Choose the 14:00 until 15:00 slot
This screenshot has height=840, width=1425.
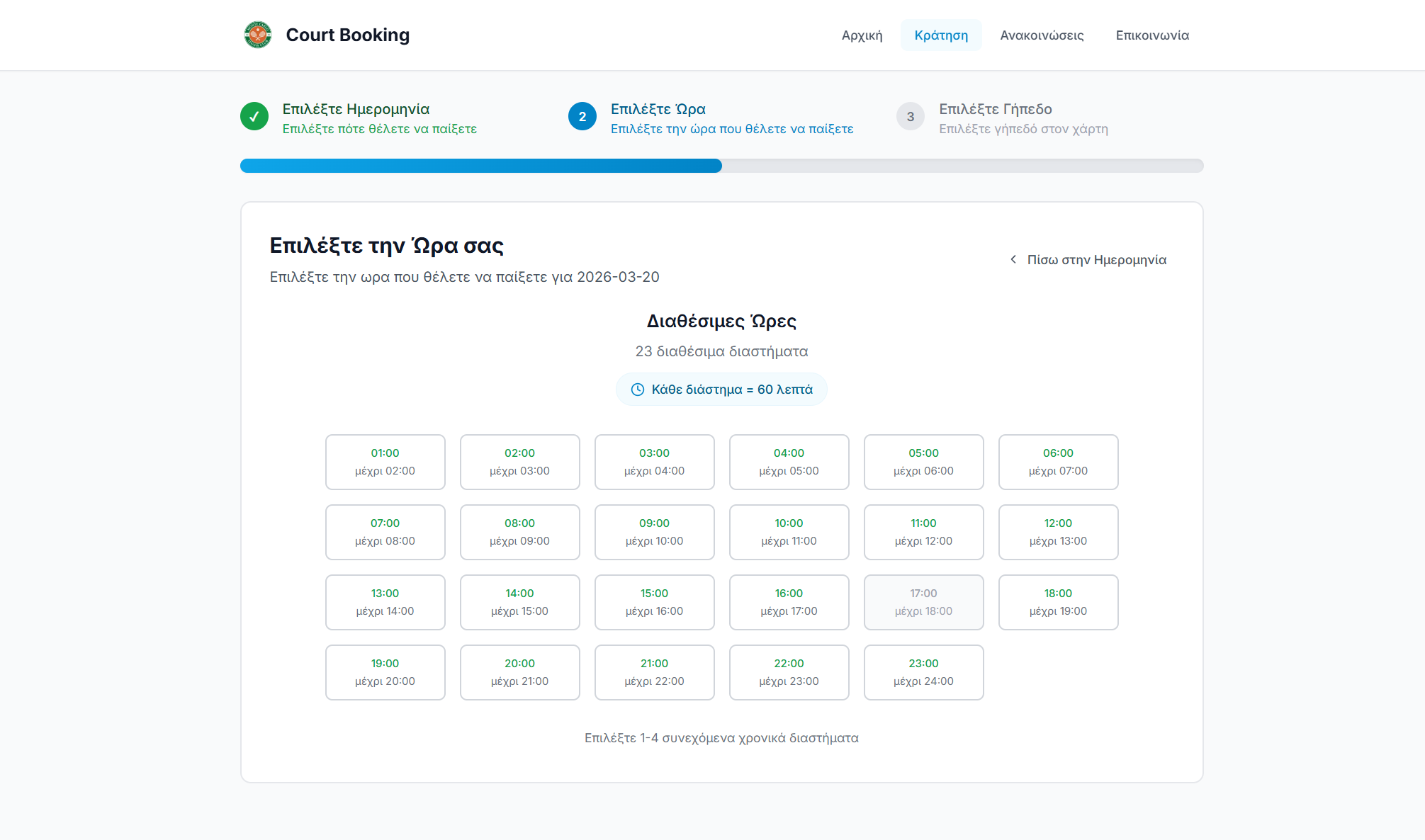(520, 602)
